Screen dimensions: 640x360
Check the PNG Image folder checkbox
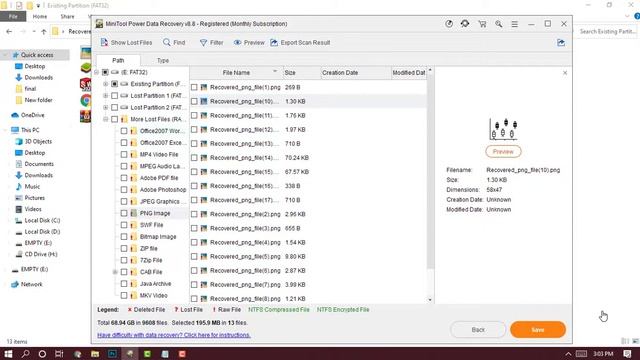coord(124,213)
